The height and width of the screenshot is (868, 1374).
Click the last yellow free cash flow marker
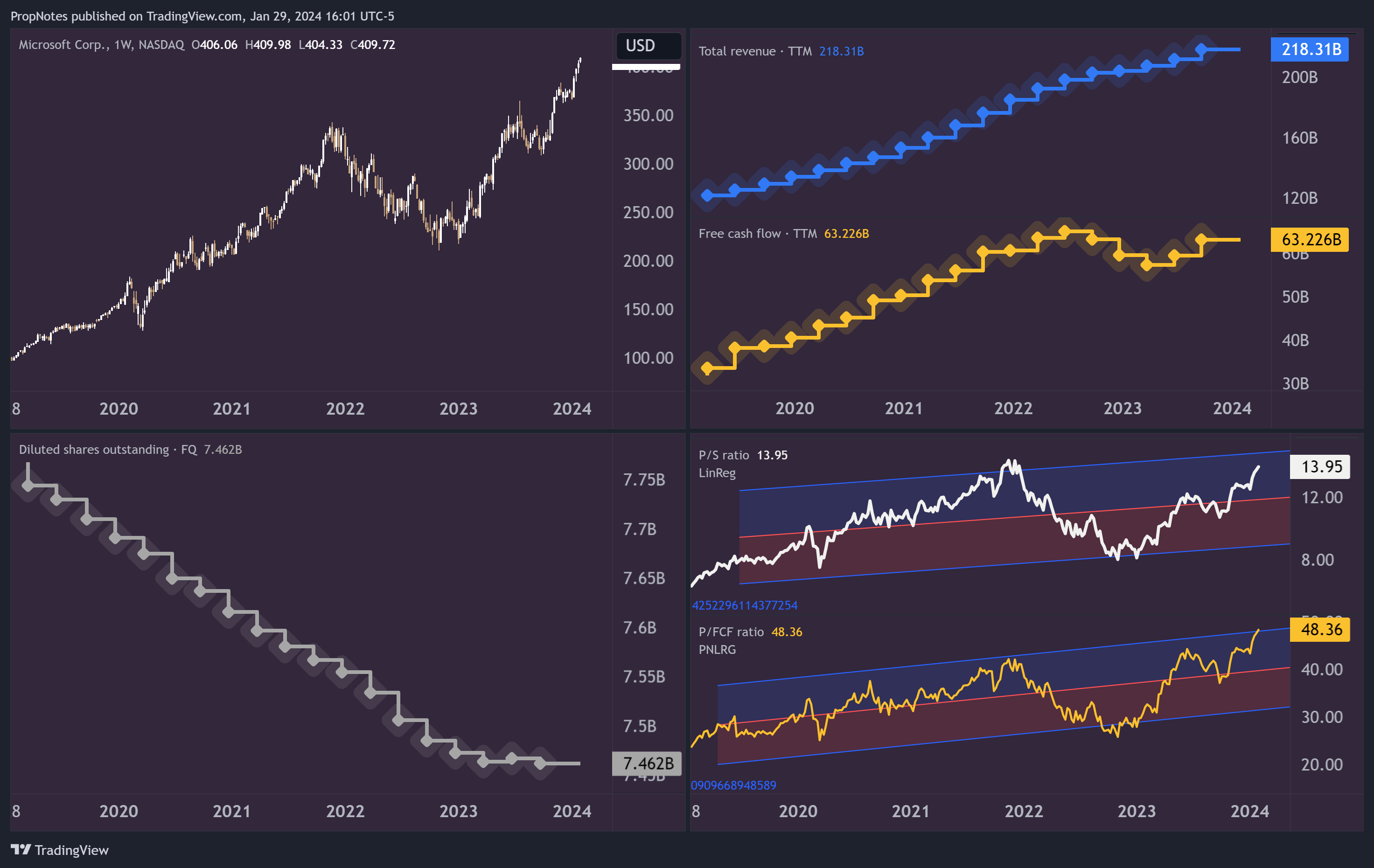tap(1201, 240)
